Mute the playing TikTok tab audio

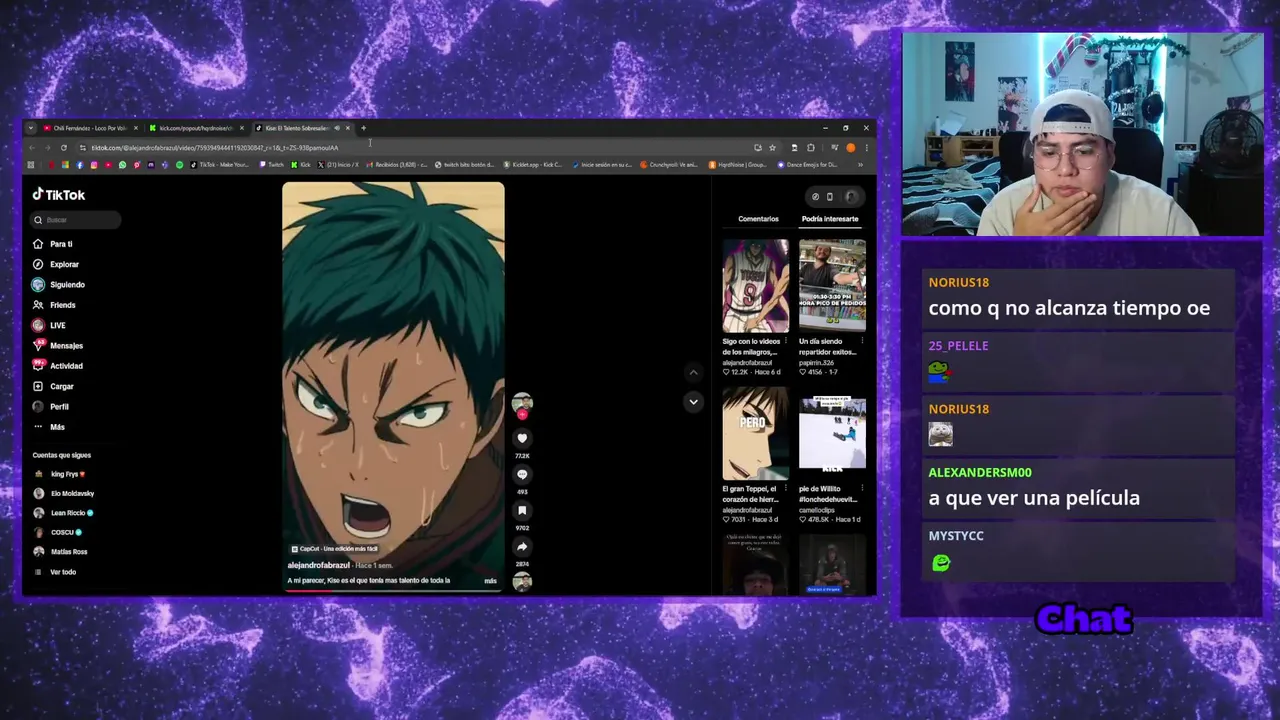[x=337, y=128]
